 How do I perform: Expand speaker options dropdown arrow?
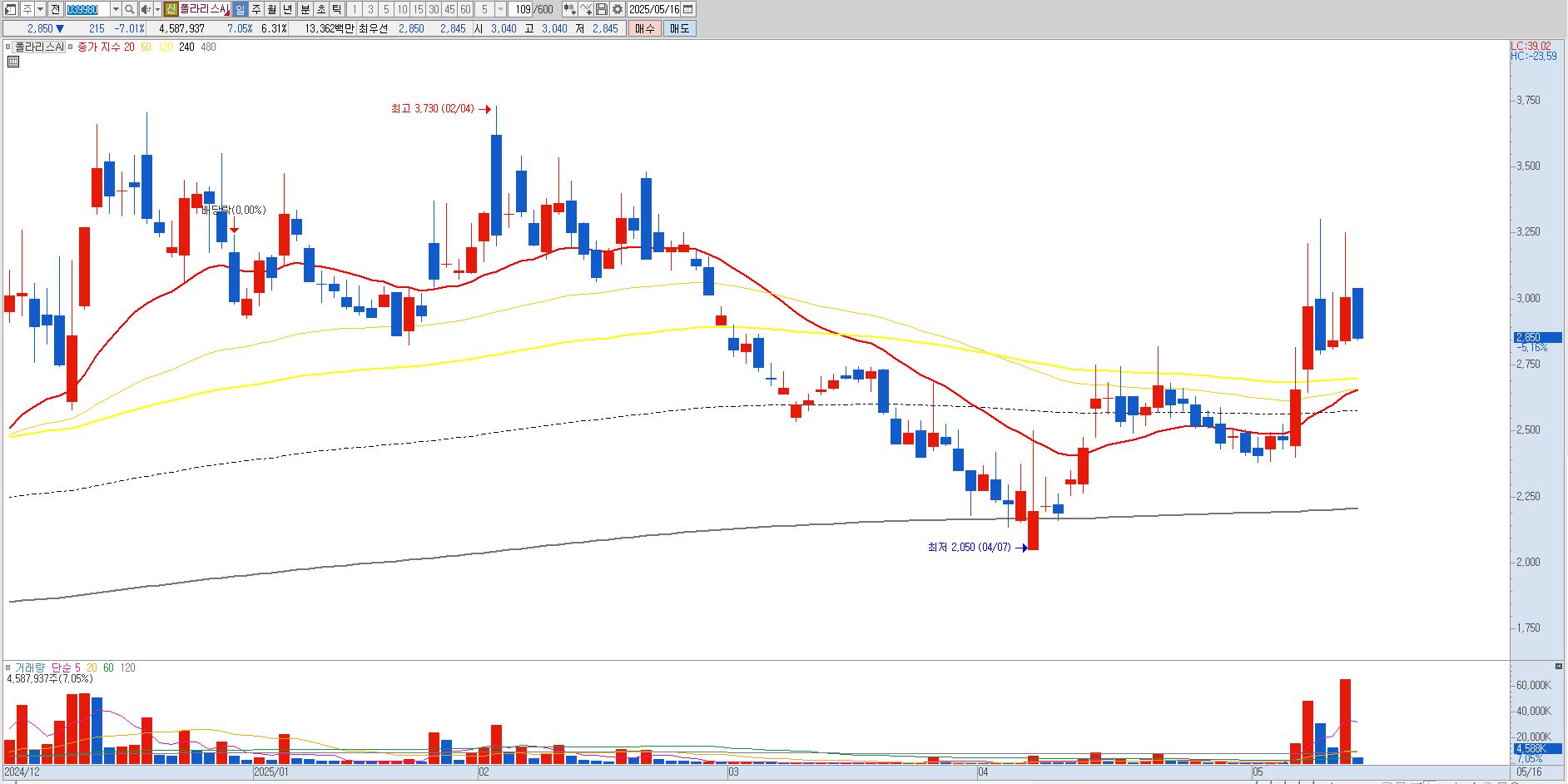157,9
